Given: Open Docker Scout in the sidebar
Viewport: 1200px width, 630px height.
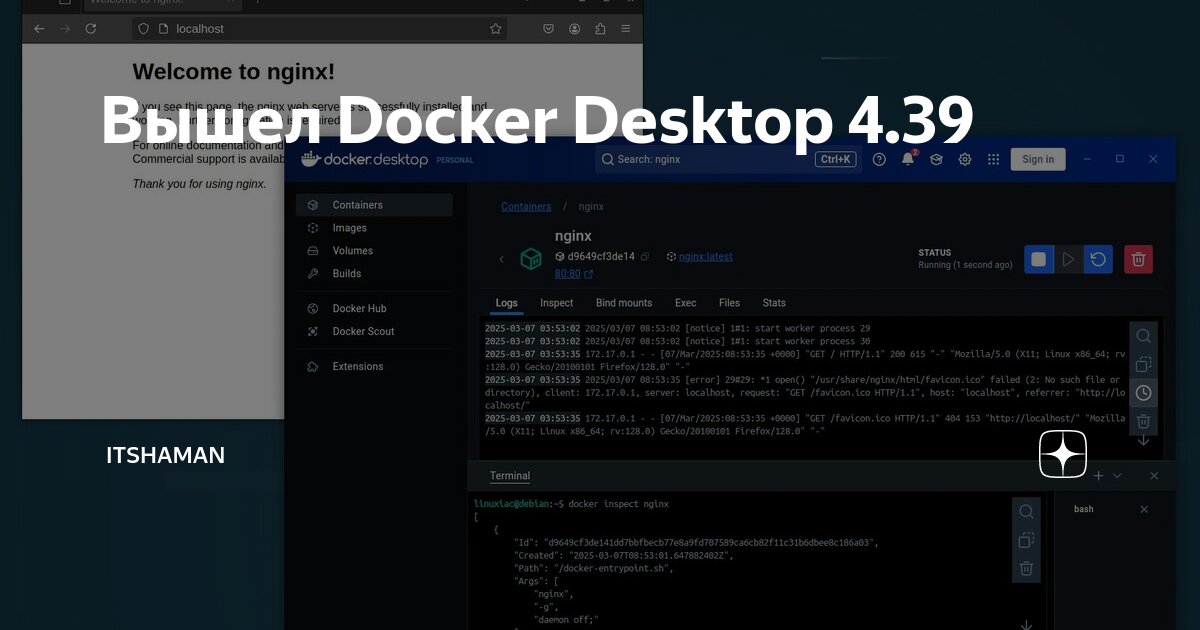Looking at the screenshot, I should coord(361,331).
